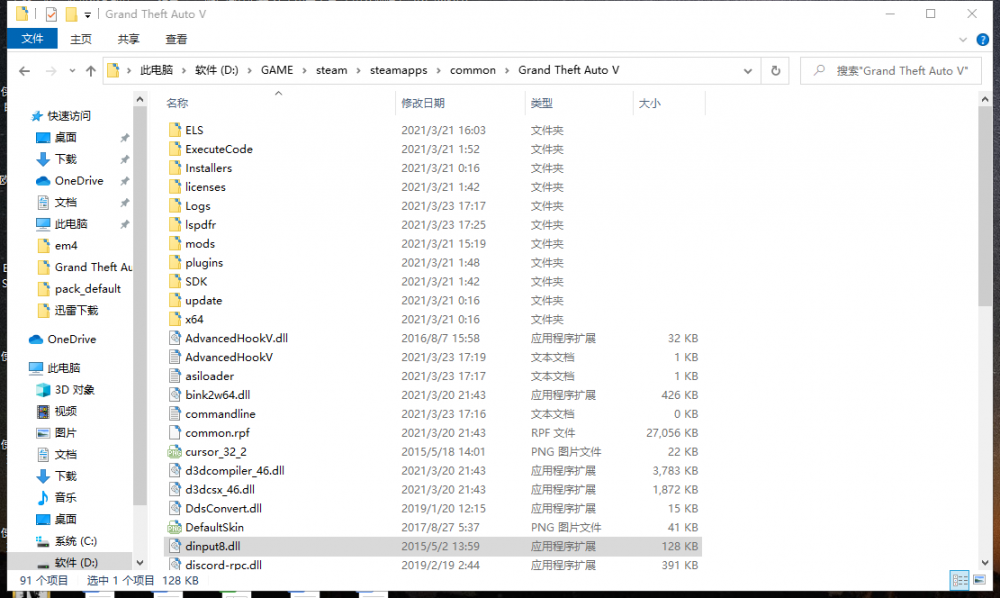This screenshot has width=1000, height=598.
Task: Click the Back navigation arrow
Action: click(x=24, y=71)
